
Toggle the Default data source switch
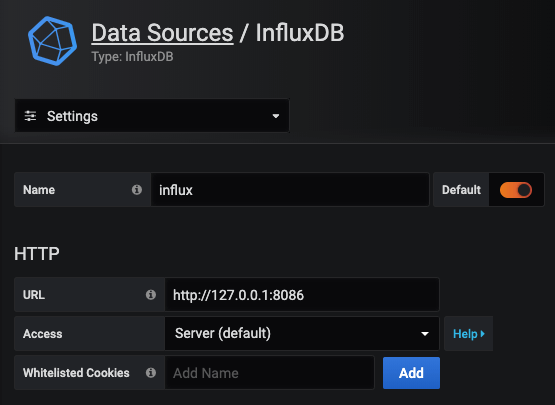tap(516, 190)
